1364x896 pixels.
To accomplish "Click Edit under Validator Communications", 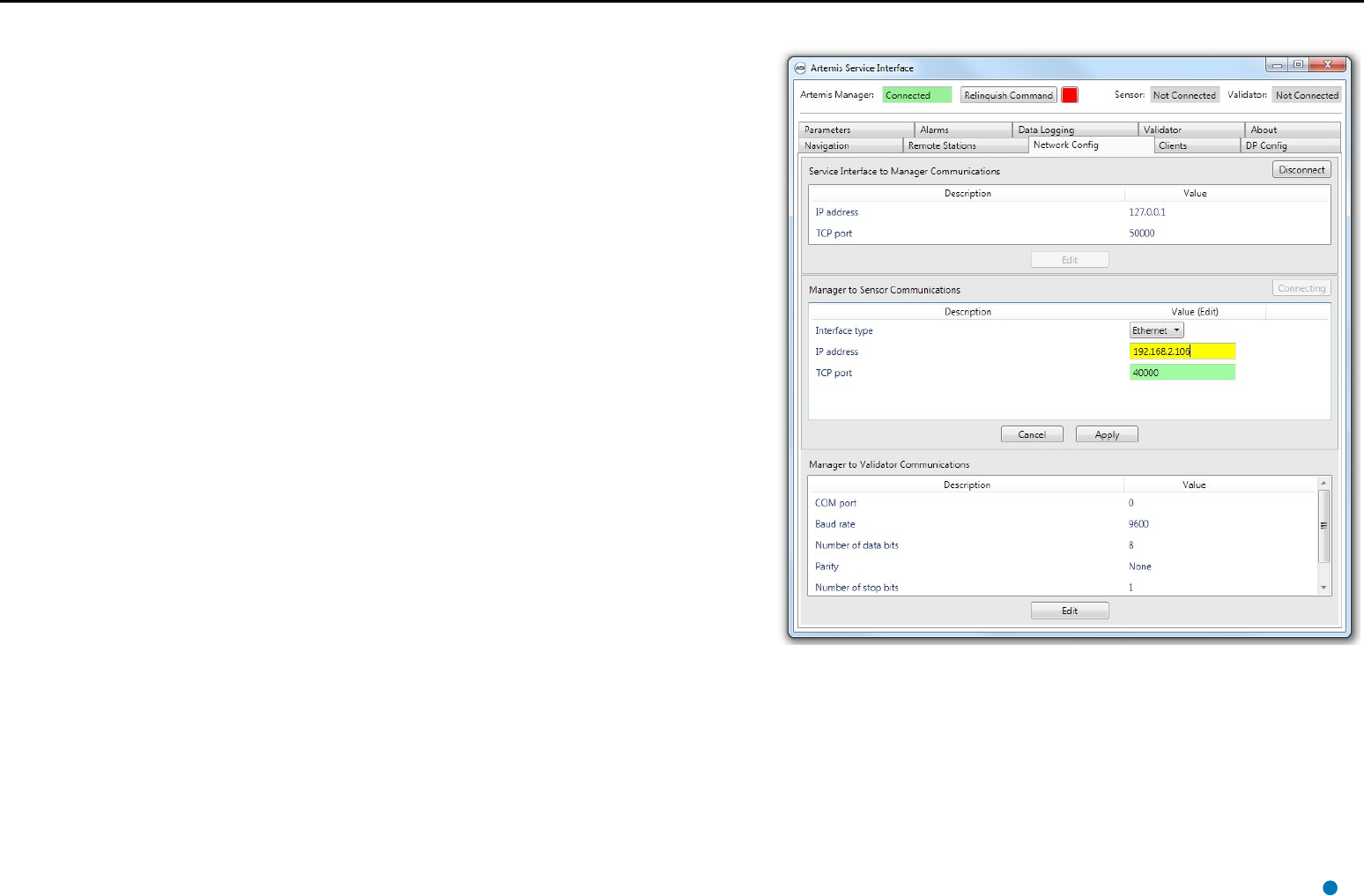I will pos(1070,611).
